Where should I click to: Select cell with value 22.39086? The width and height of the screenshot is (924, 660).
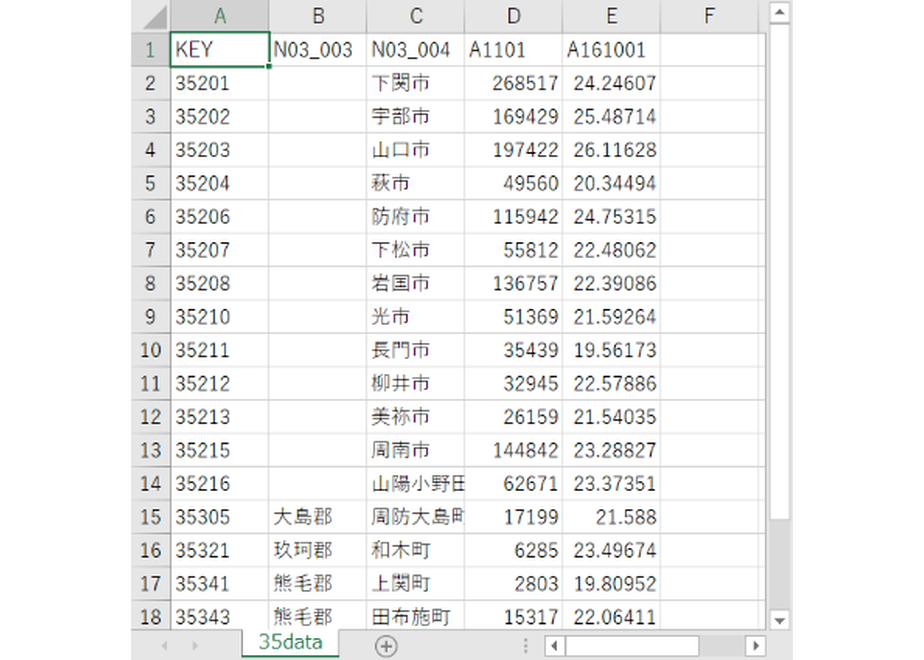point(611,283)
